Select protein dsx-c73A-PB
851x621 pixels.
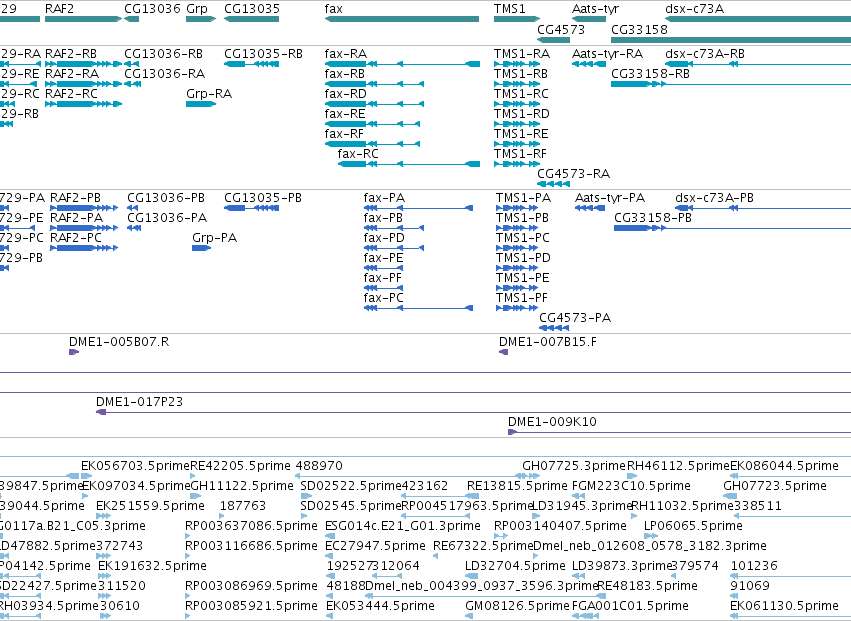coord(714,198)
